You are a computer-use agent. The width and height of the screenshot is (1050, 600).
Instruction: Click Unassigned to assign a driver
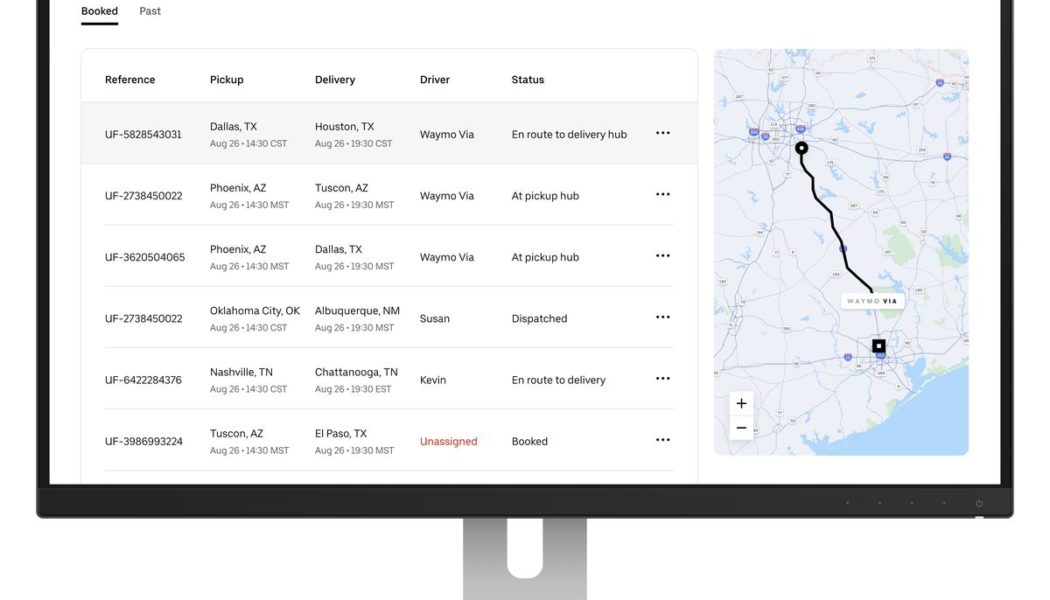448,440
